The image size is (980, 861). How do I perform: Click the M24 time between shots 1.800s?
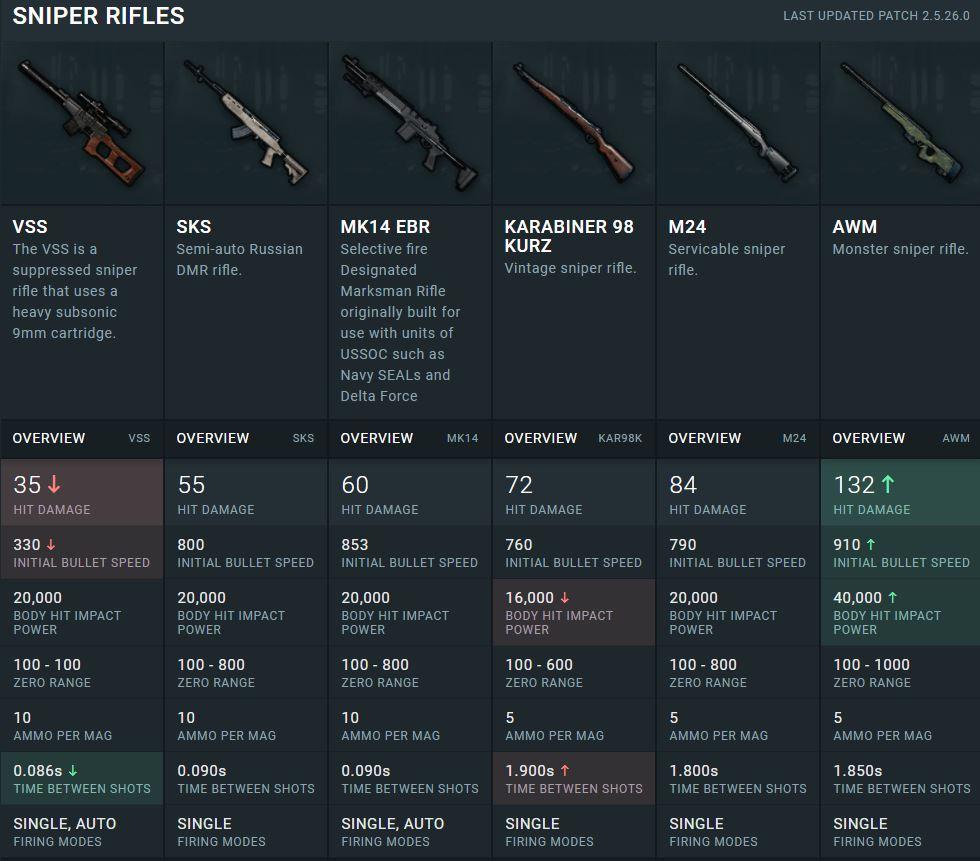click(694, 770)
